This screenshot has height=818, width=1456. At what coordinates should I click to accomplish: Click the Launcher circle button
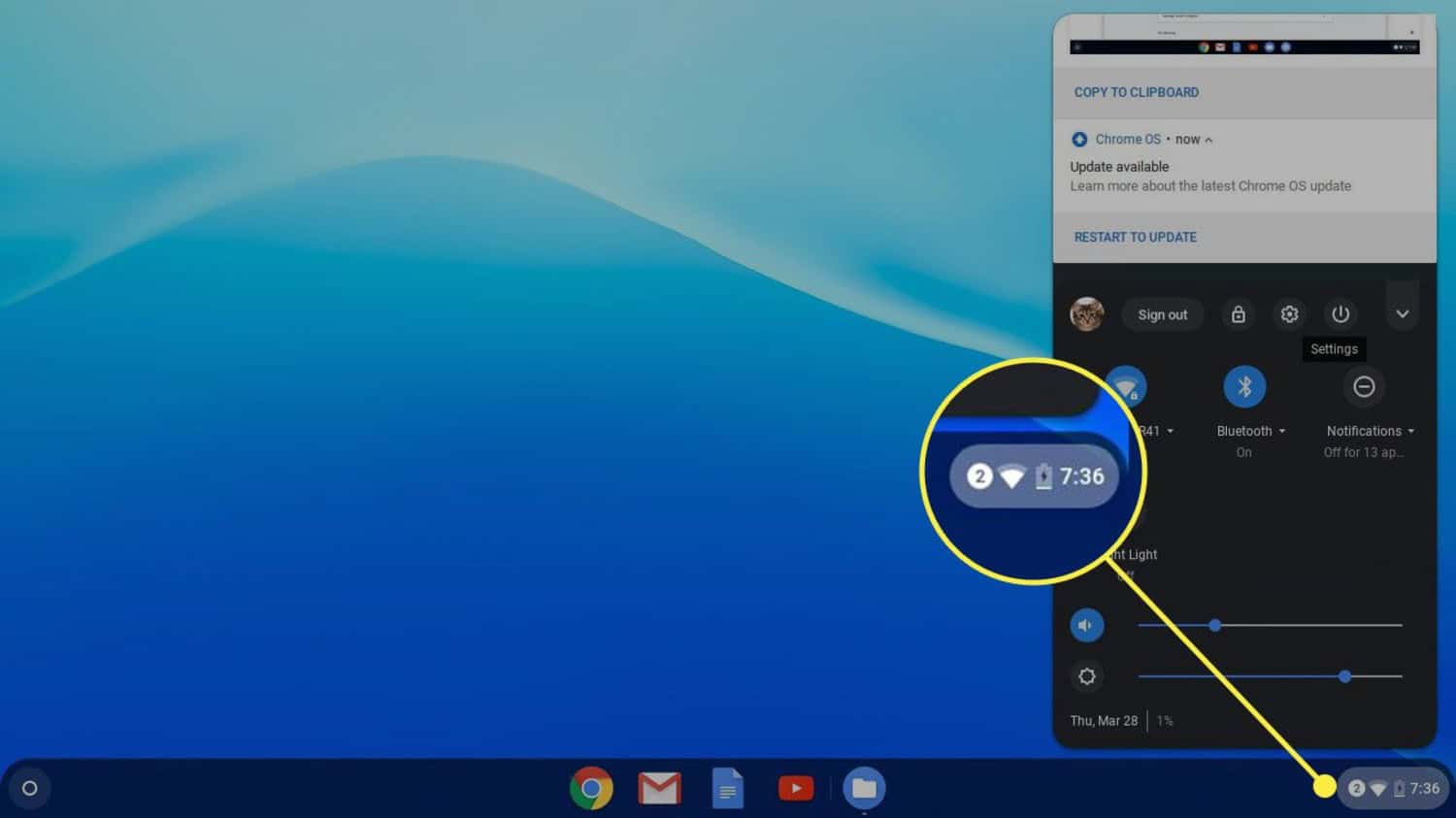point(30,788)
